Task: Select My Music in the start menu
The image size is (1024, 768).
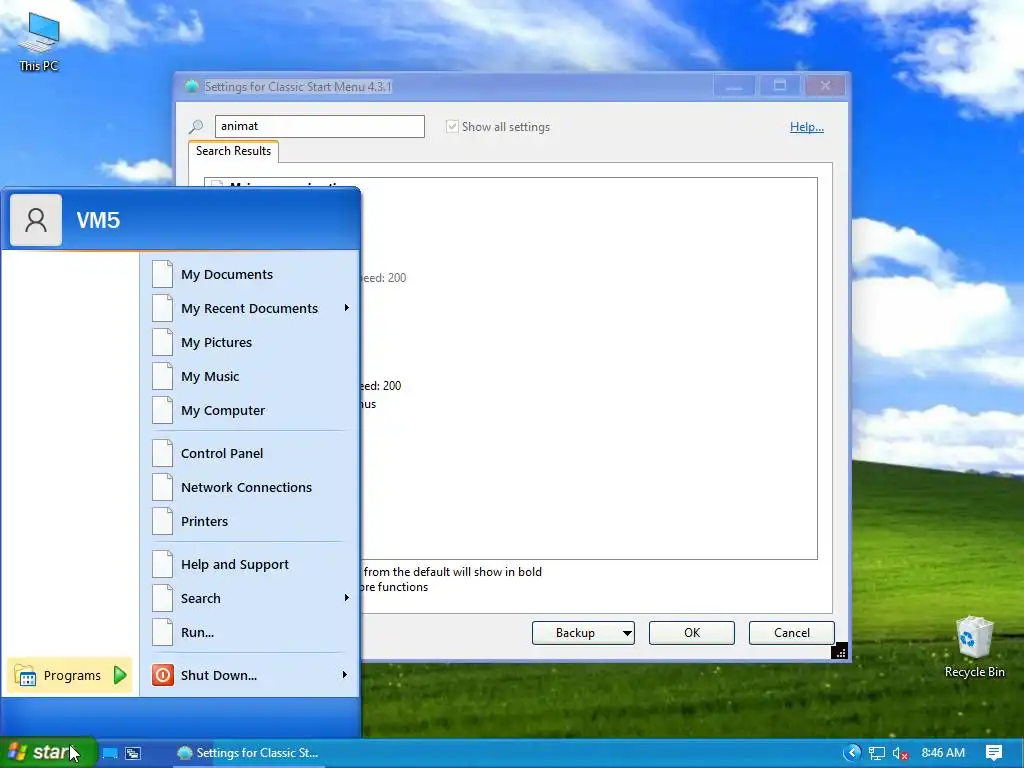Action: coord(250,376)
